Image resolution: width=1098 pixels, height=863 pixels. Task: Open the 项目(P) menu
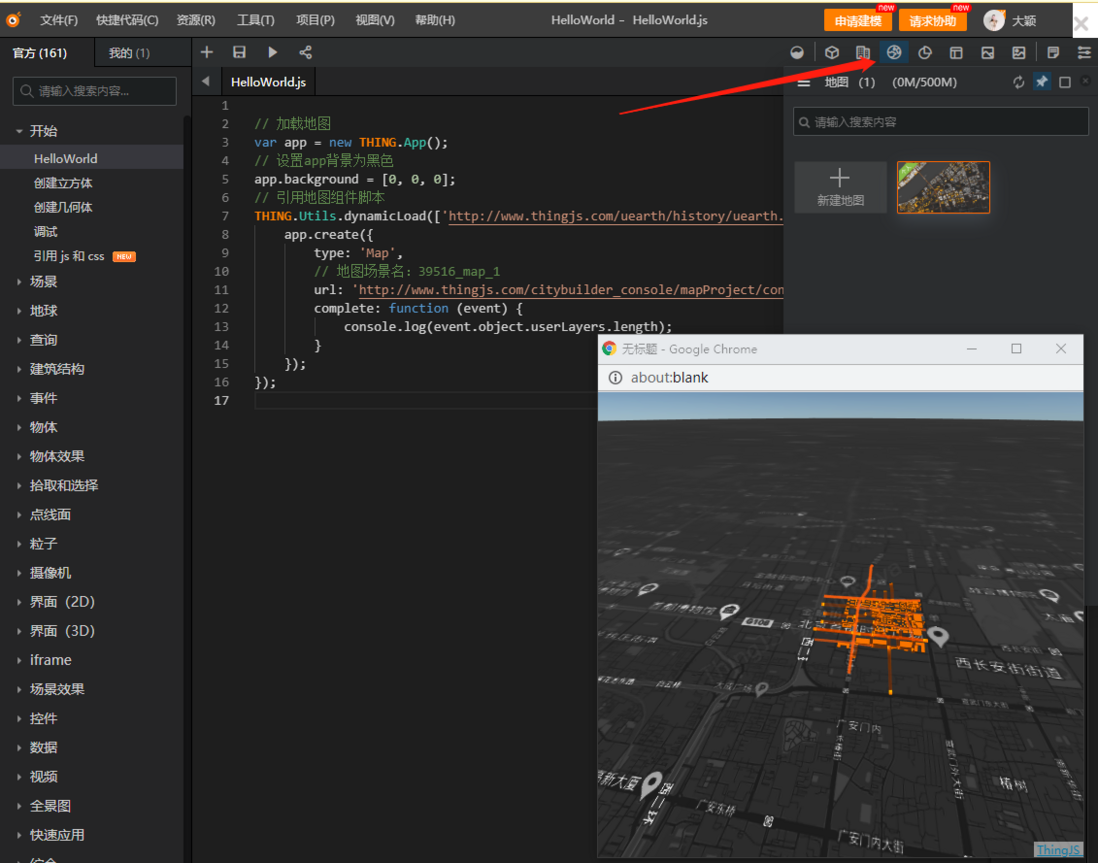pos(315,20)
